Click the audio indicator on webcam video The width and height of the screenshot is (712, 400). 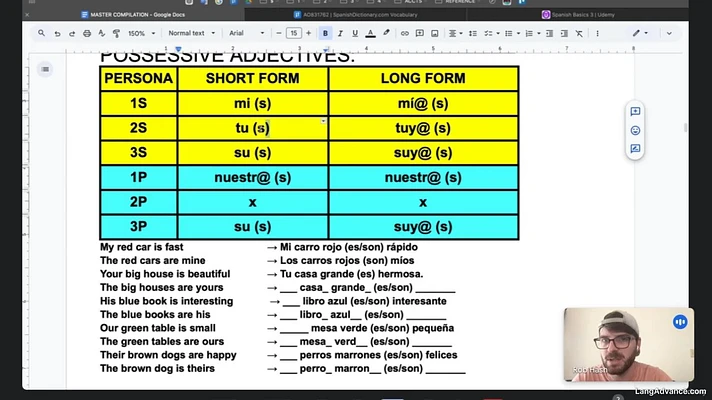coord(680,322)
